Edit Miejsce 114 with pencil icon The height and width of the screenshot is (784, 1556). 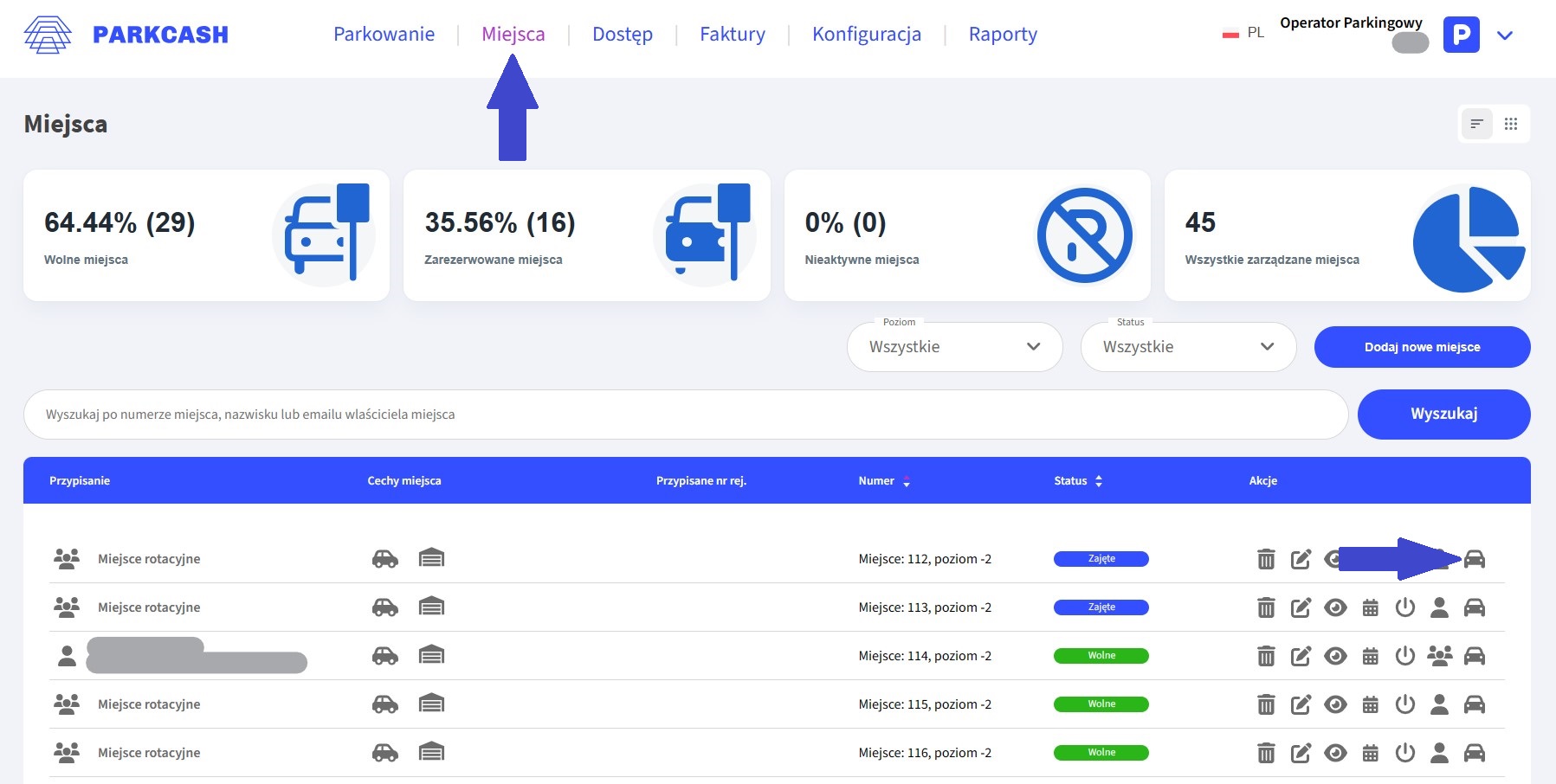1301,656
